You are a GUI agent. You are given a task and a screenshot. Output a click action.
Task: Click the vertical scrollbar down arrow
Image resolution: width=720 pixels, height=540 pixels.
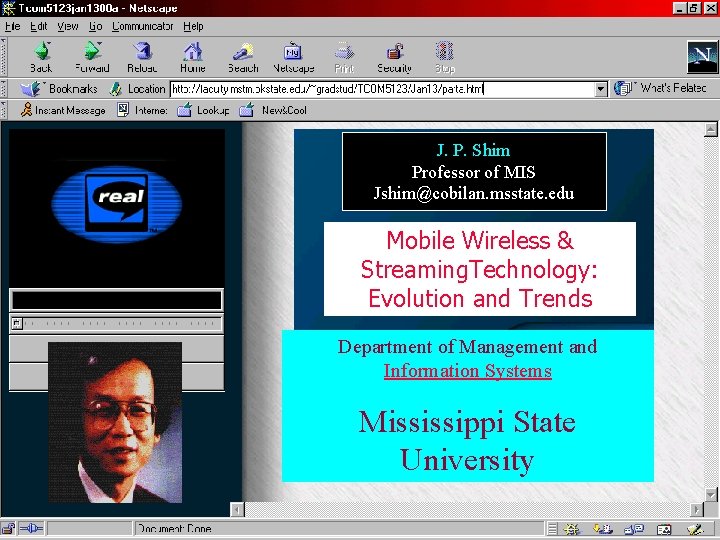[711, 495]
